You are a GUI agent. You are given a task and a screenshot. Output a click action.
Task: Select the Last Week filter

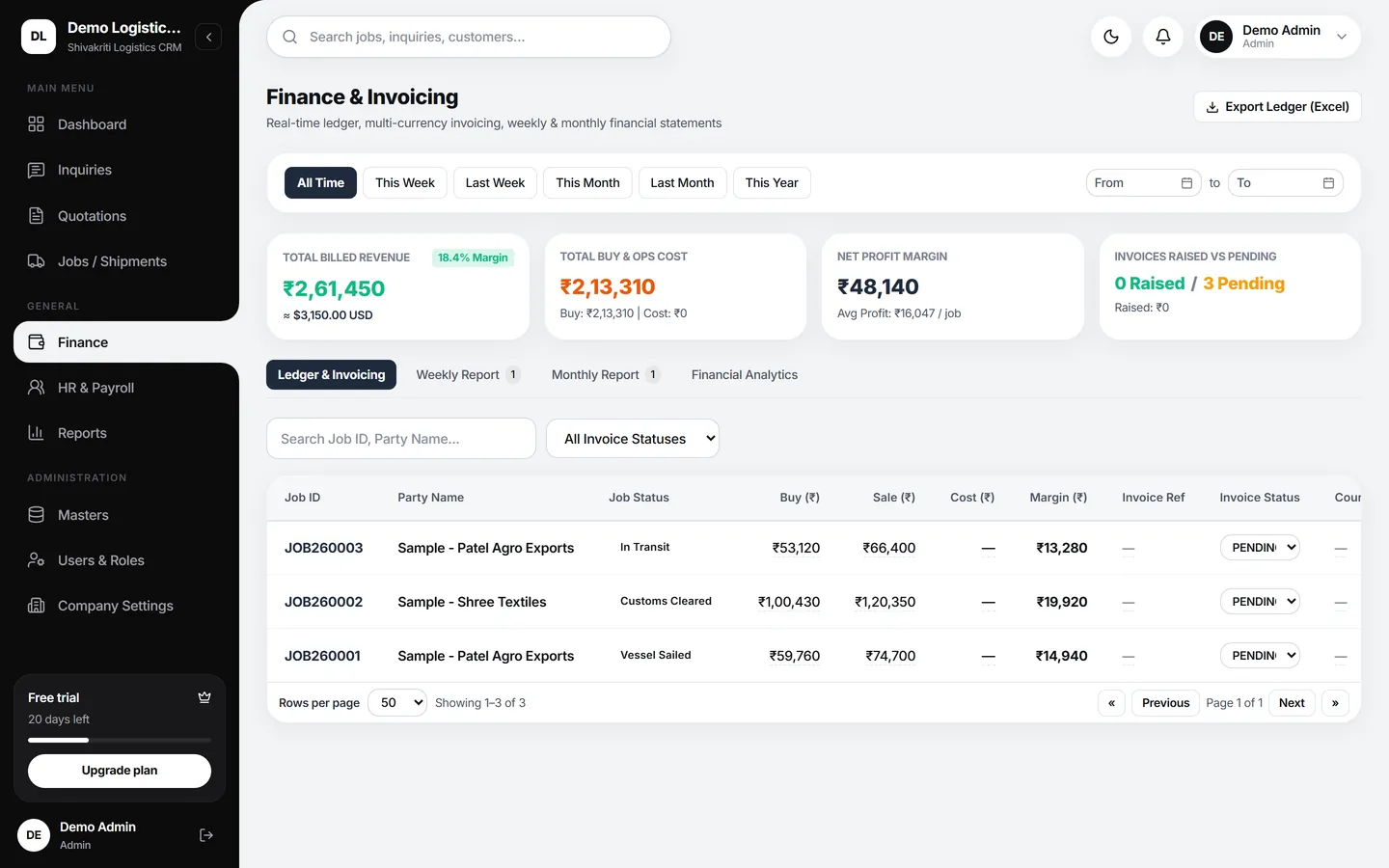click(x=495, y=183)
